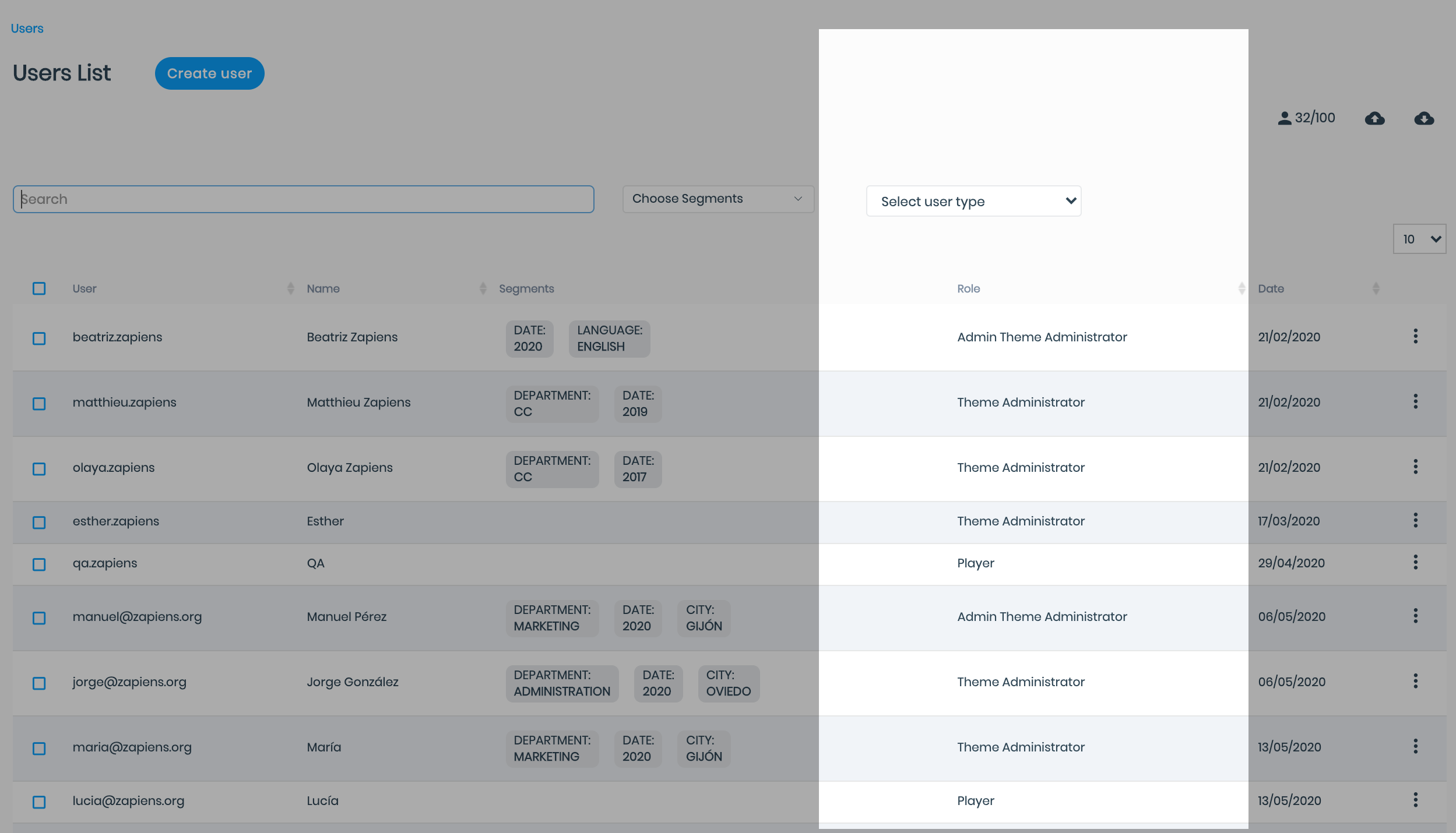Follow the Users breadcrumb link
1456x833 pixels.
point(27,29)
